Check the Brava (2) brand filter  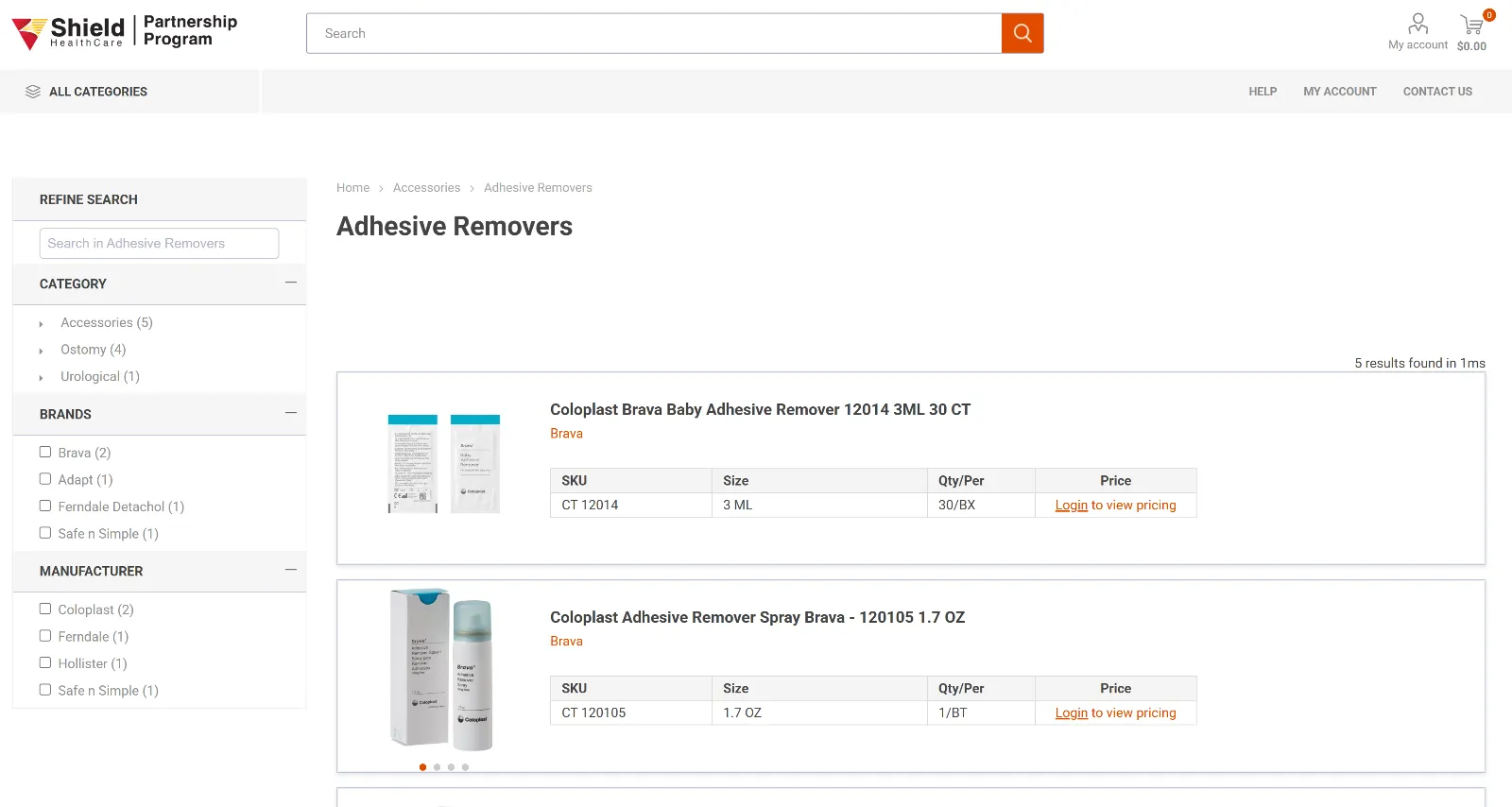(x=45, y=452)
